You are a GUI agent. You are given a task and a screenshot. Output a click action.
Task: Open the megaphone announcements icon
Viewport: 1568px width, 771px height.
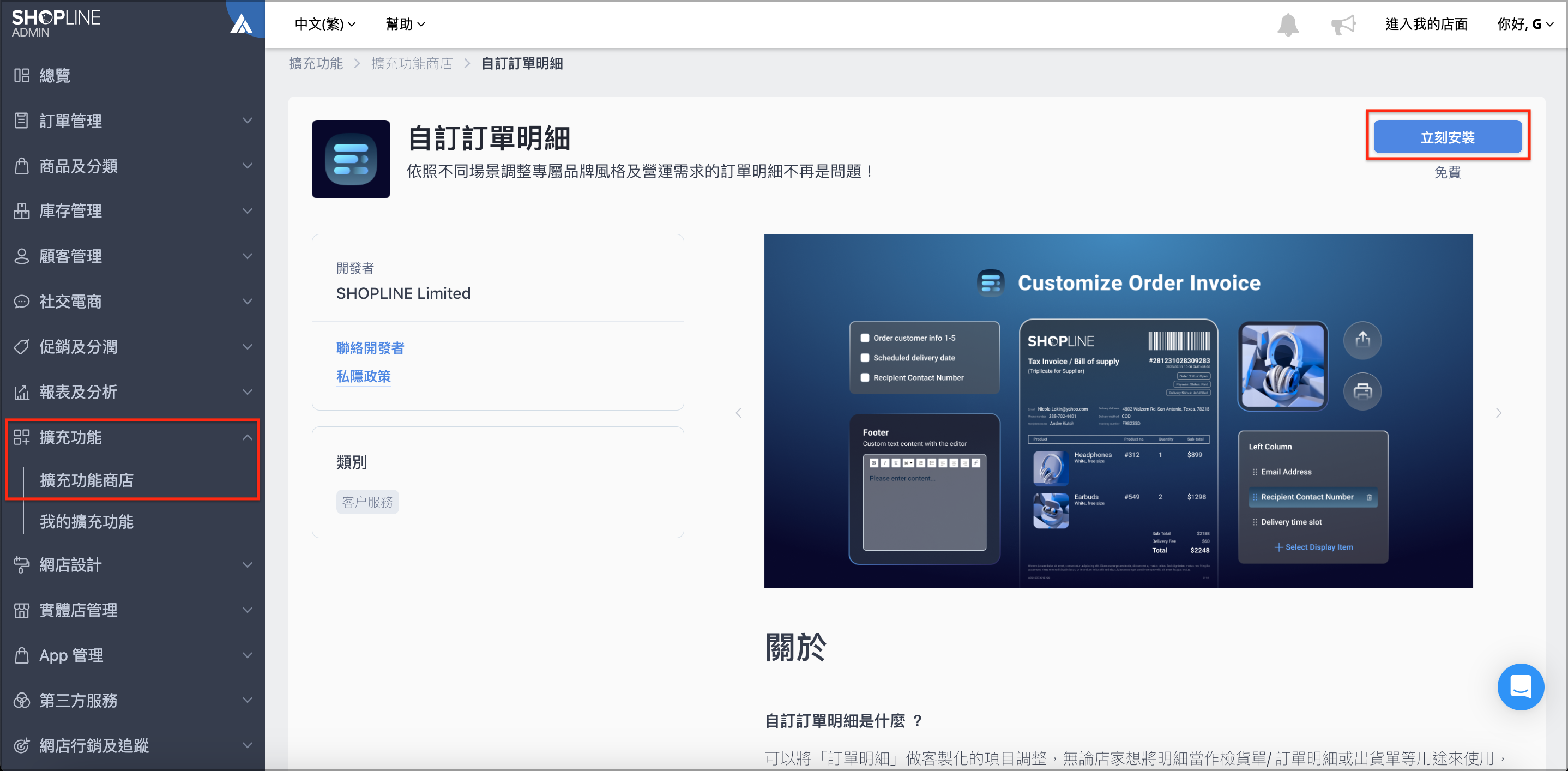pos(1343,25)
